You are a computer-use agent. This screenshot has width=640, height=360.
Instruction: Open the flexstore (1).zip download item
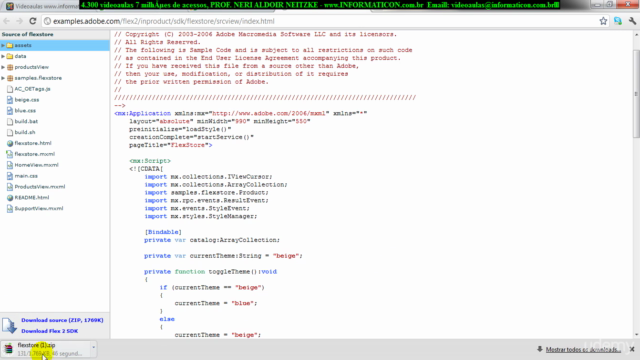coord(45,349)
